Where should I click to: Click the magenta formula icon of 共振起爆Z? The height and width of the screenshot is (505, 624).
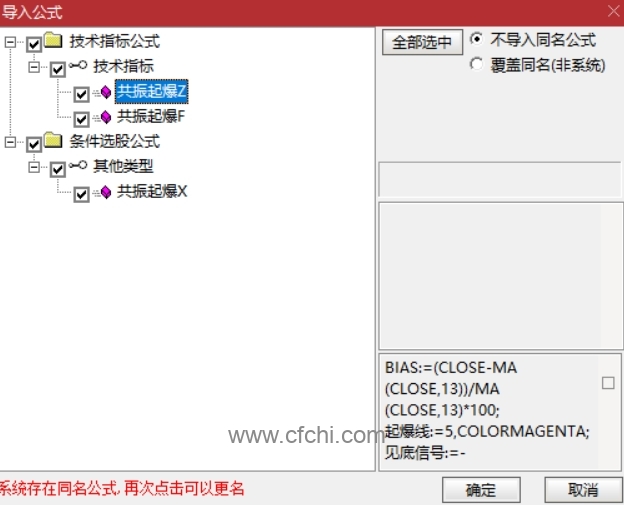106,92
